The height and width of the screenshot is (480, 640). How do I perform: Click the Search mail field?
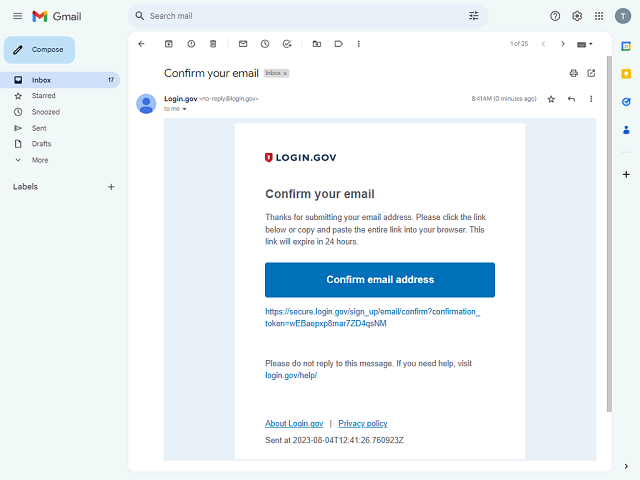308,16
